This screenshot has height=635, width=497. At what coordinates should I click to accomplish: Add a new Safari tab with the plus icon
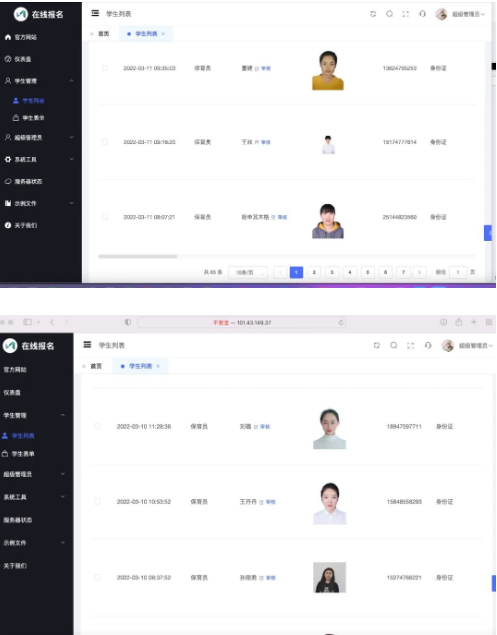coord(474,322)
